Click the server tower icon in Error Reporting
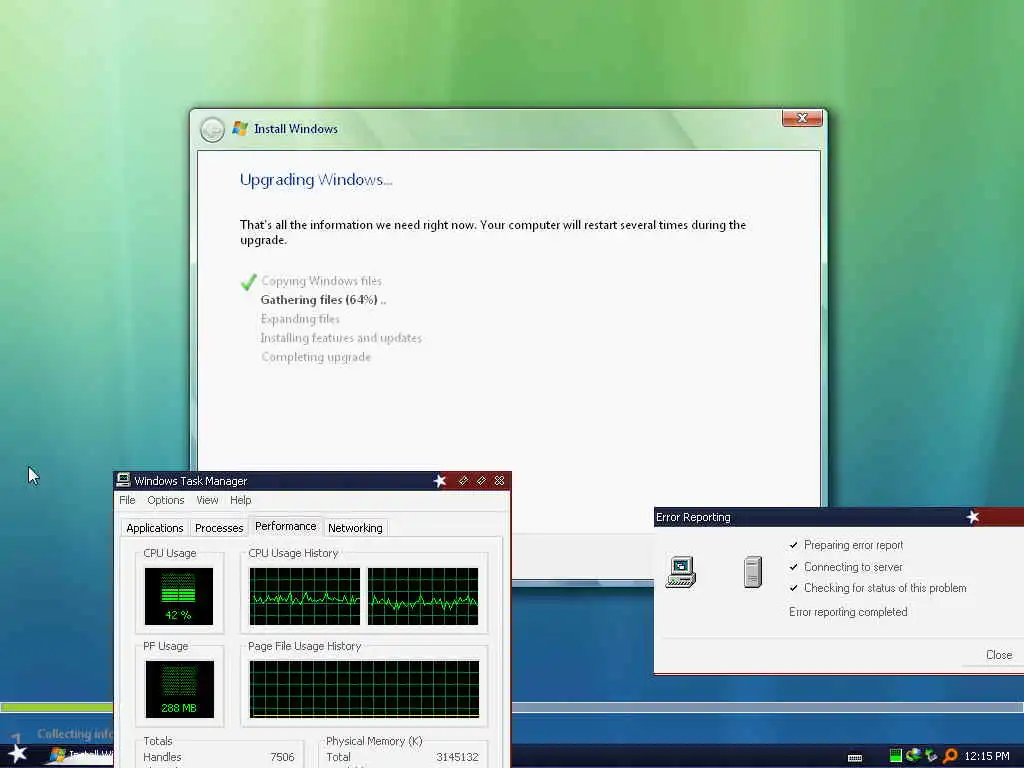Image resolution: width=1024 pixels, height=768 pixels. coord(752,571)
